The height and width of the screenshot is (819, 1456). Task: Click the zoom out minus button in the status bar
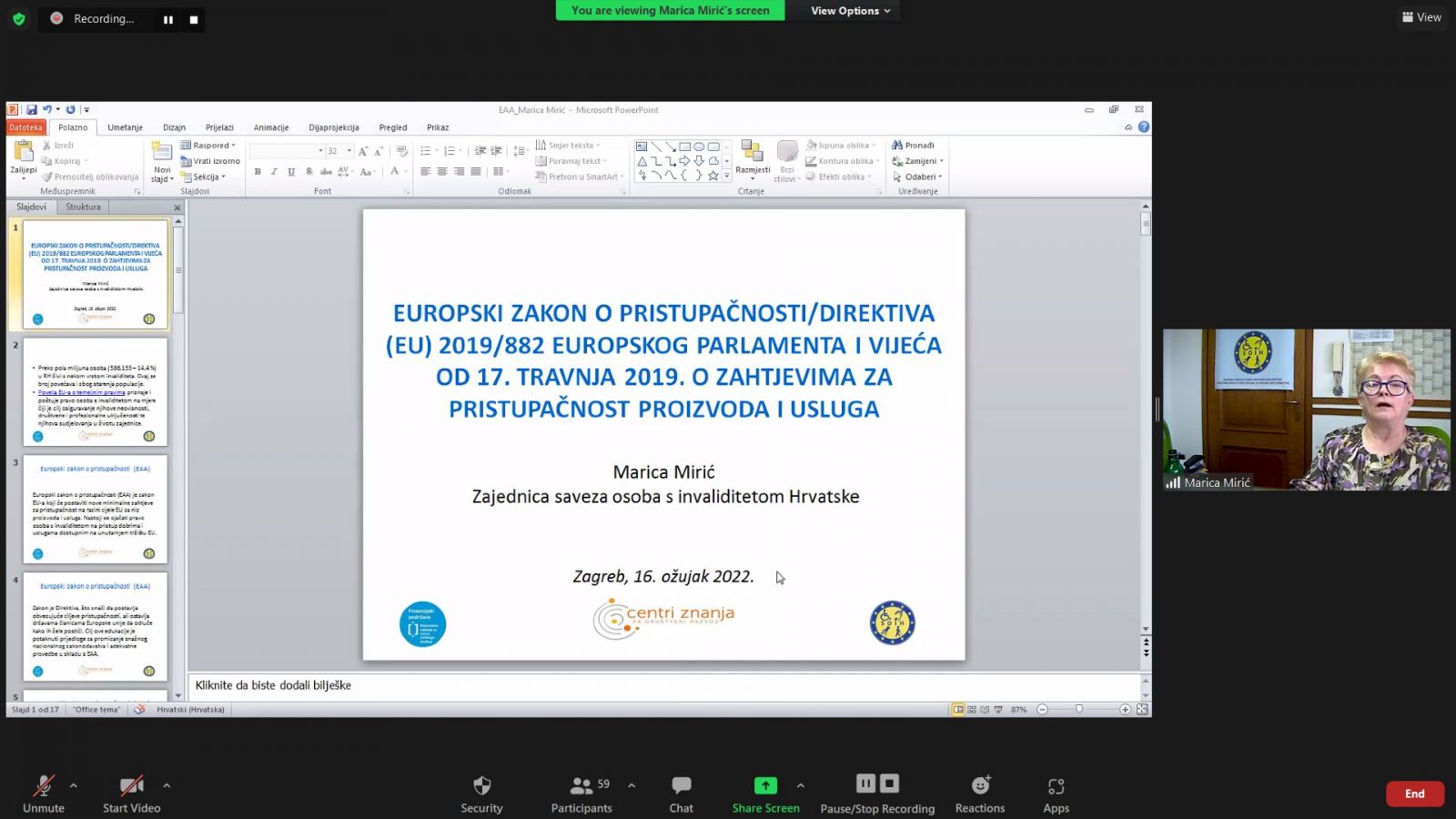tap(1043, 709)
